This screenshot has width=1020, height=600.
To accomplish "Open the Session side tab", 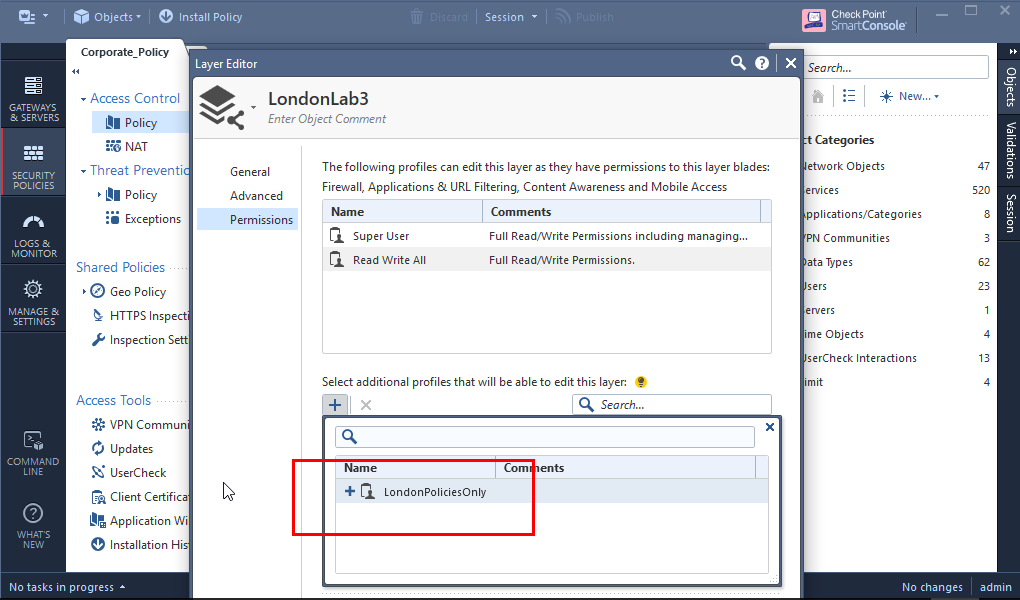I will coord(1010,213).
